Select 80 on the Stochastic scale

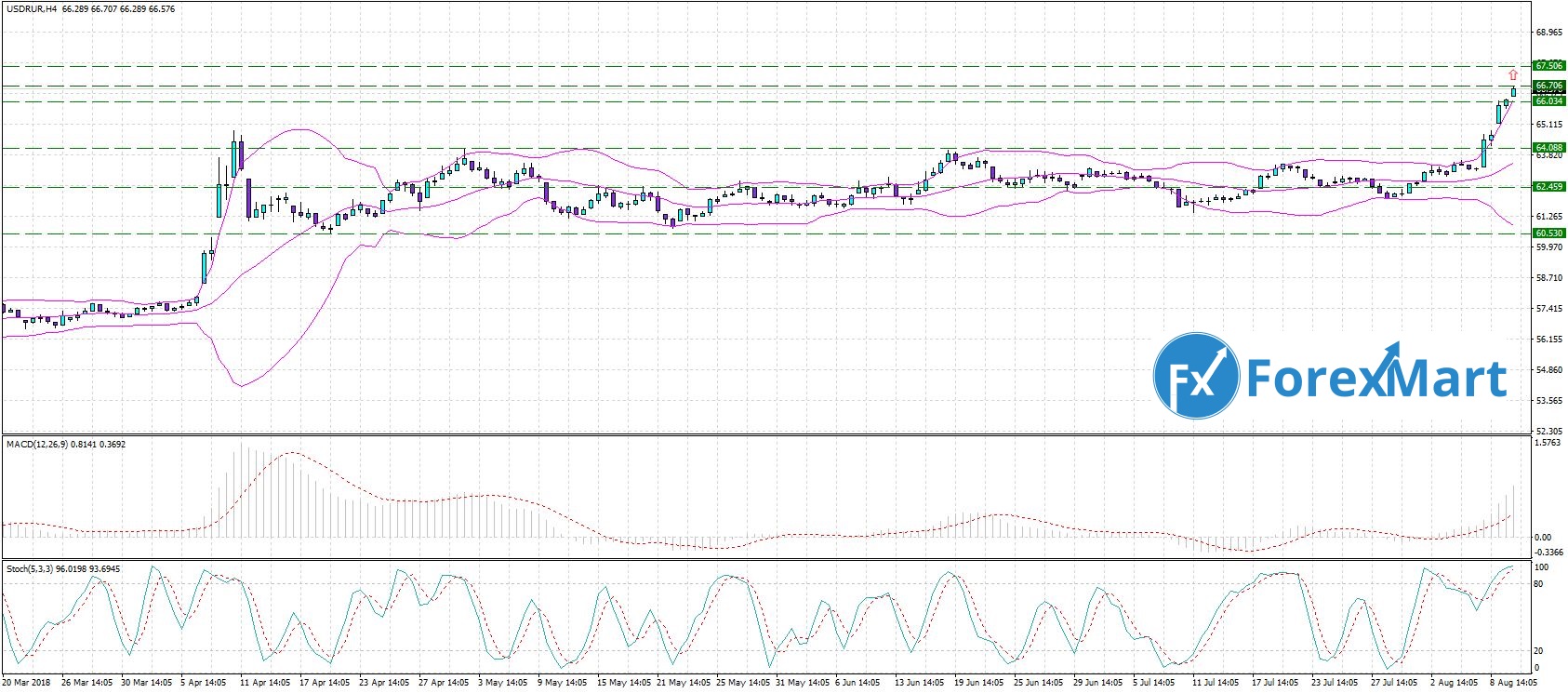pos(1539,584)
